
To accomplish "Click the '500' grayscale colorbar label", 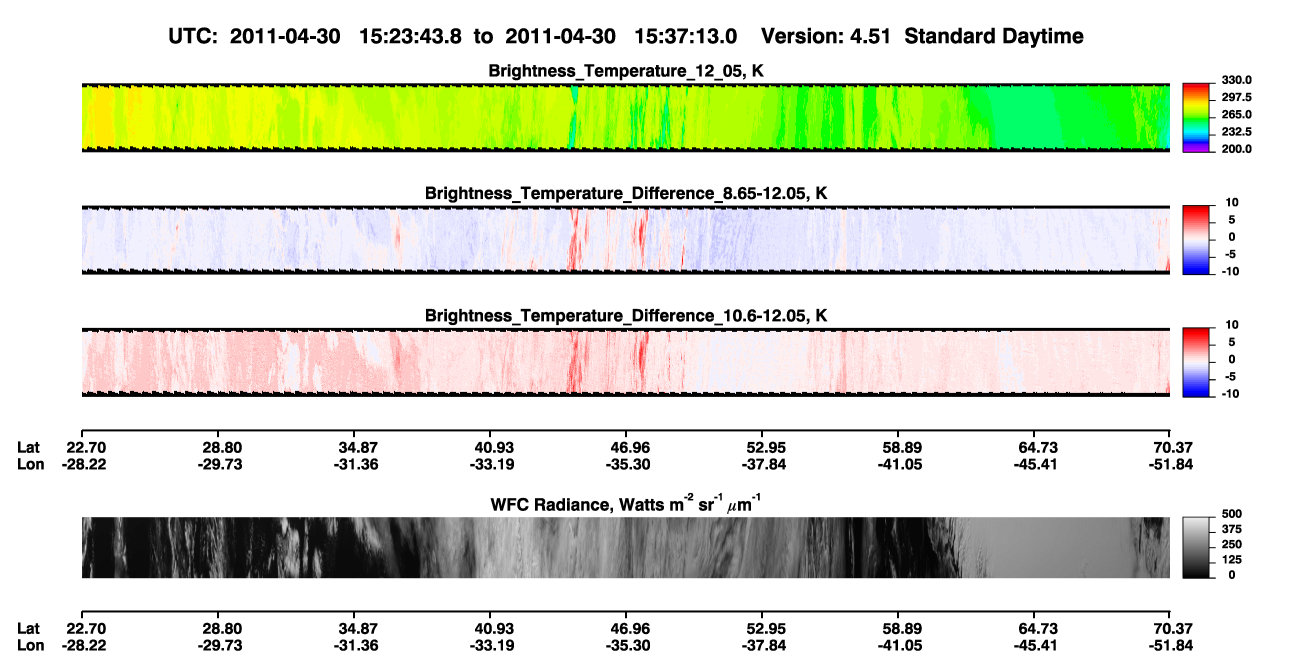I will point(1233,514).
